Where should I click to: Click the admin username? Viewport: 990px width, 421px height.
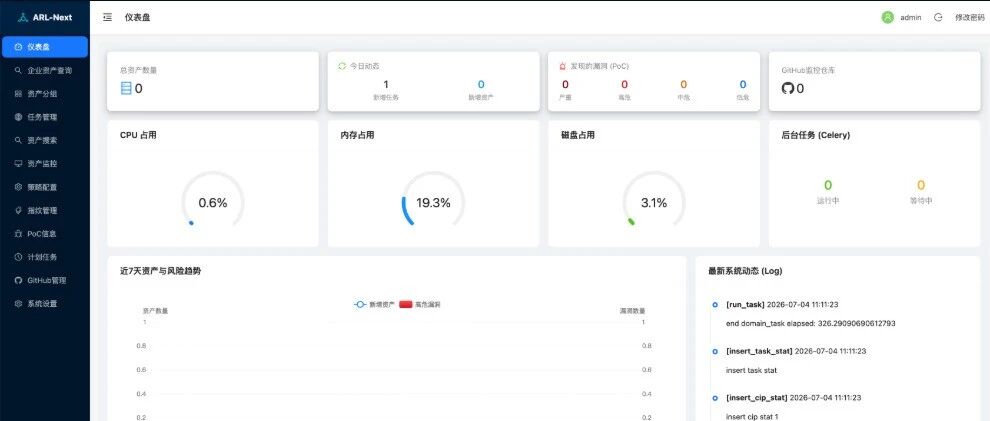point(910,18)
